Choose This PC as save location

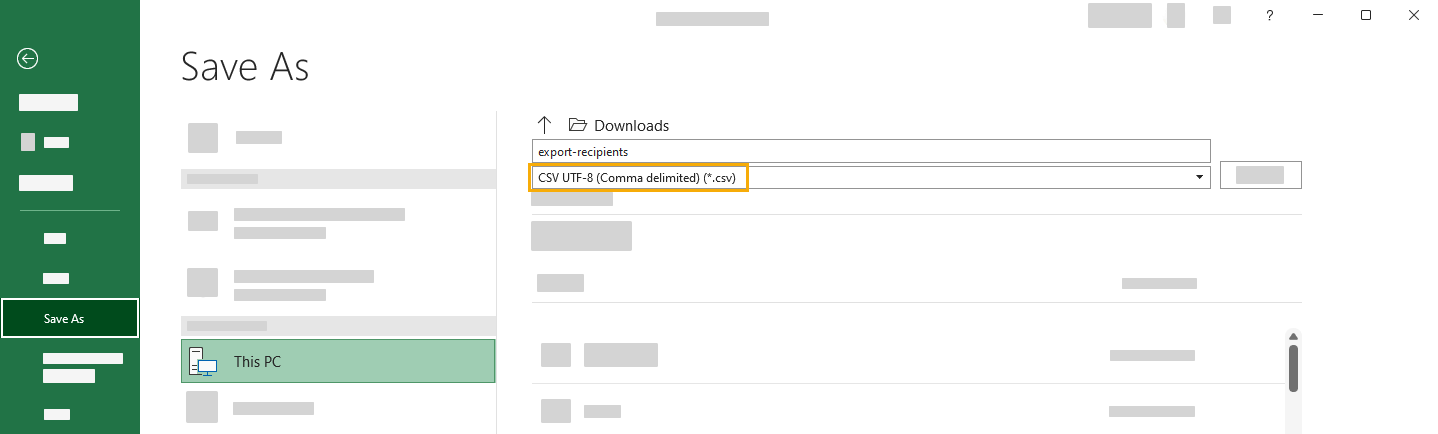pyautogui.click(x=338, y=361)
